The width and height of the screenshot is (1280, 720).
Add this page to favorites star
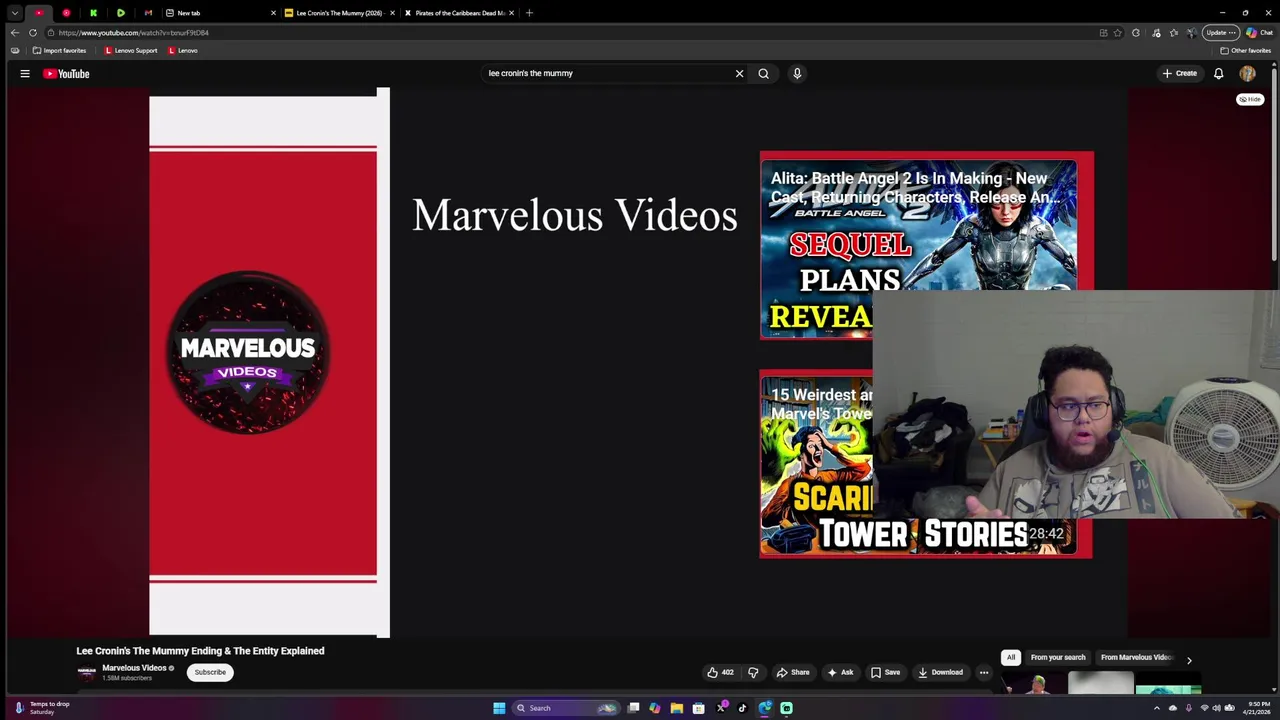[x=1118, y=32]
